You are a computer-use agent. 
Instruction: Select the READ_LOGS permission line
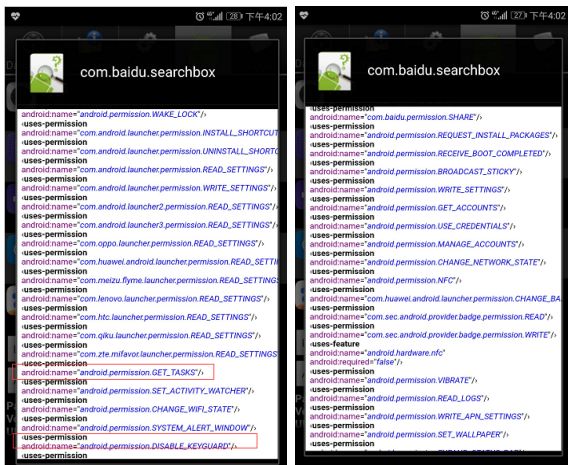click(400, 398)
